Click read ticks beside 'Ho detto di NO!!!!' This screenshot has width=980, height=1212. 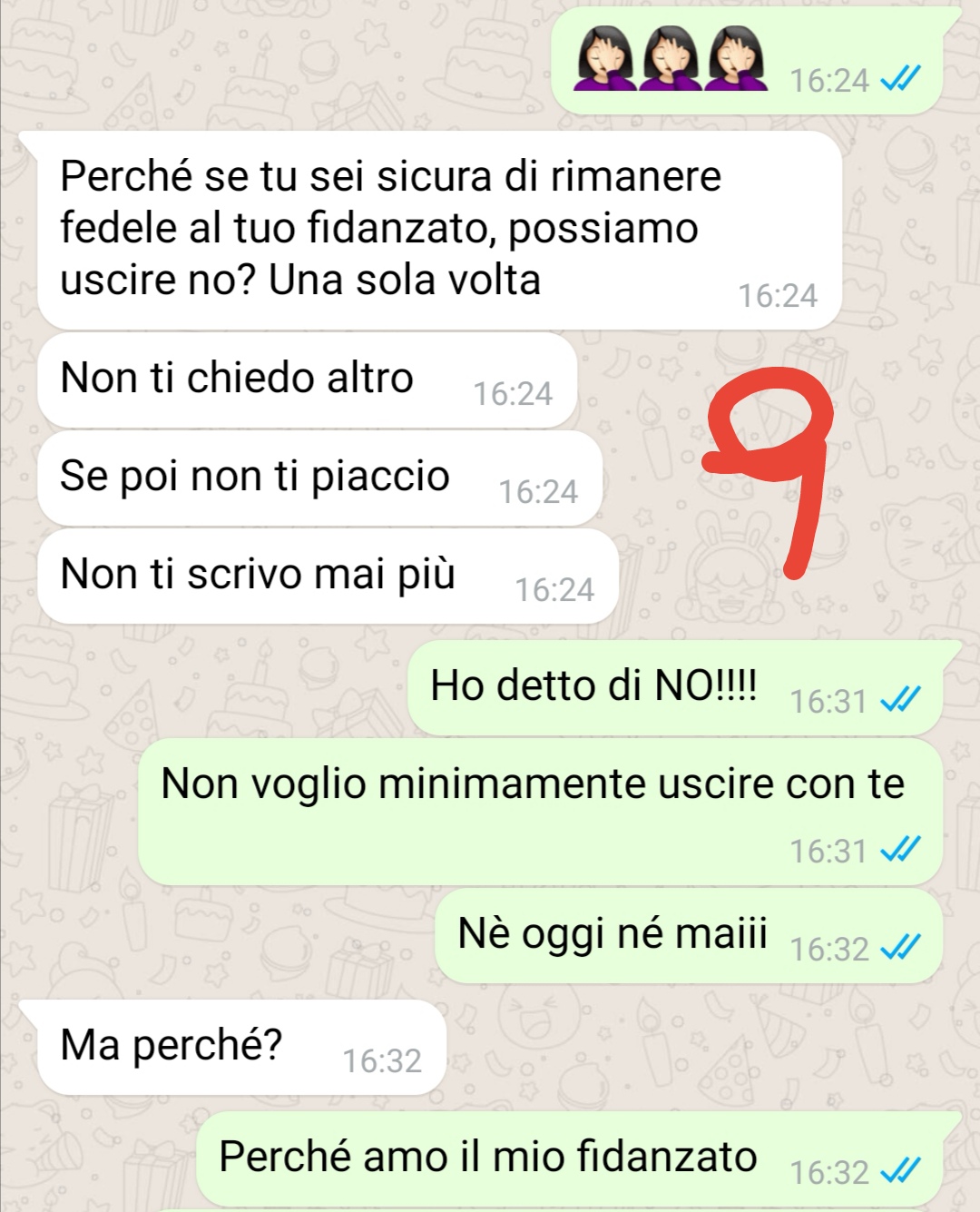coord(901,700)
